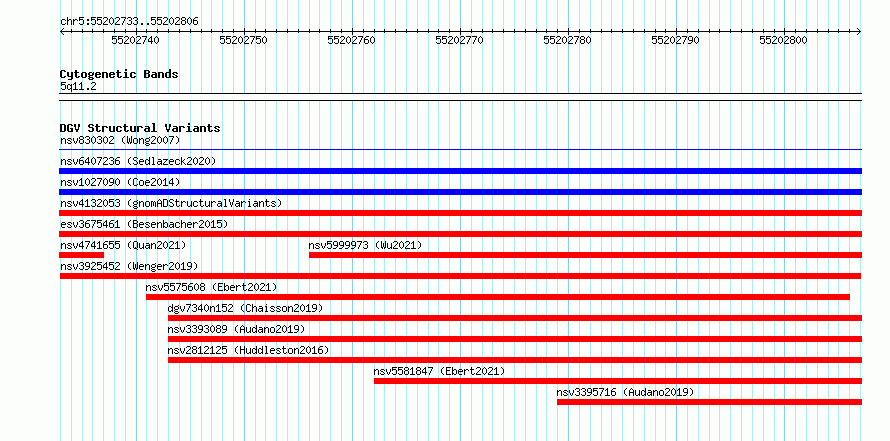Click the red bar for nsv3395716

(x=710, y=402)
